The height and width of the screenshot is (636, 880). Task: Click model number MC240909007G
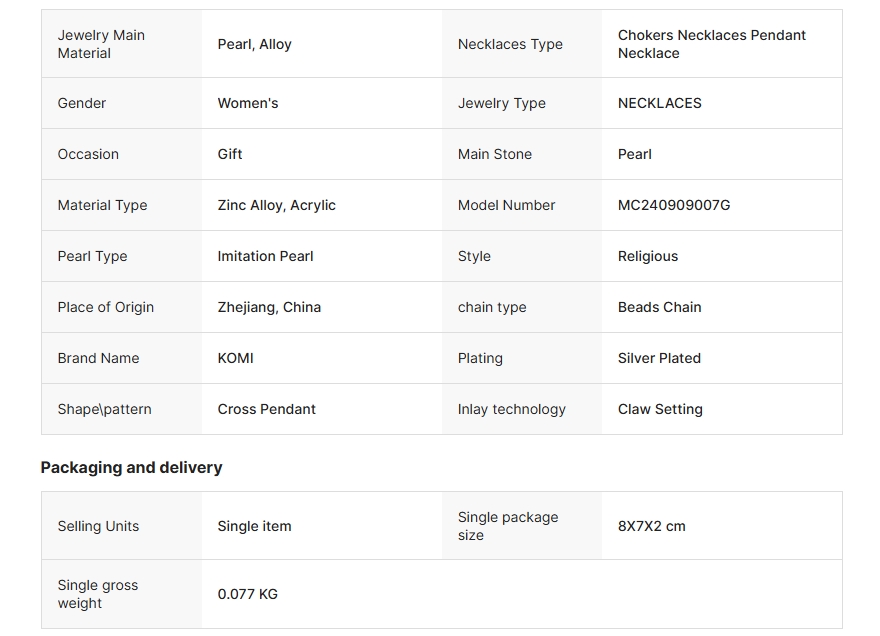point(674,205)
